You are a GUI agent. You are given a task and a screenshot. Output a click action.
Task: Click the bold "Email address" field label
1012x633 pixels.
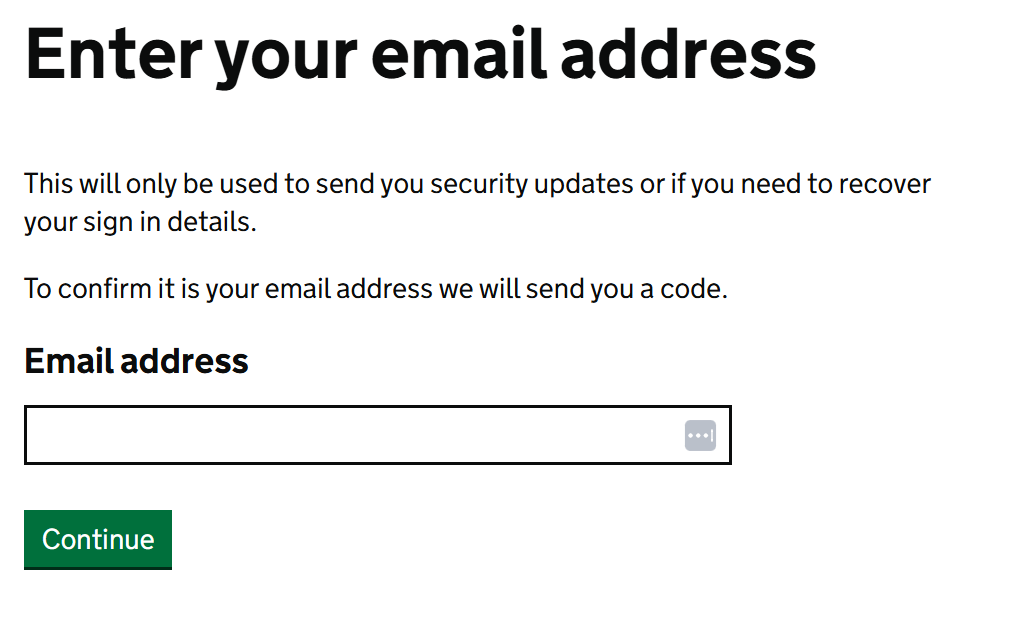(136, 361)
